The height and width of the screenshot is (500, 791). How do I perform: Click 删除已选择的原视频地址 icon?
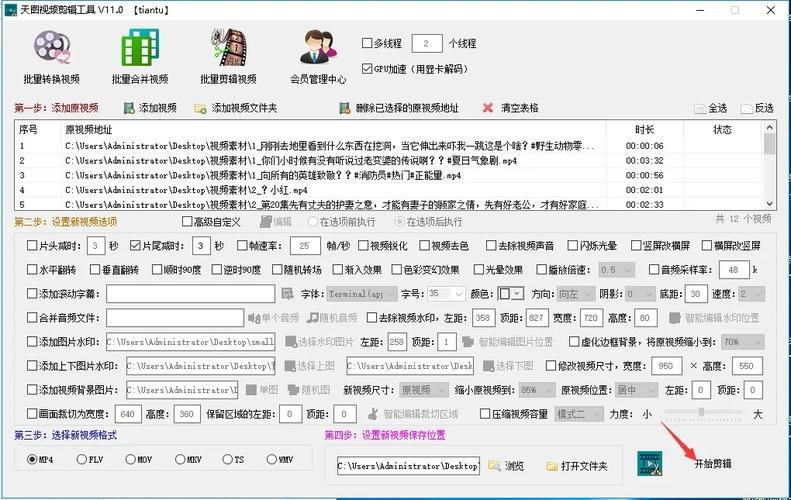tap(345, 108)
